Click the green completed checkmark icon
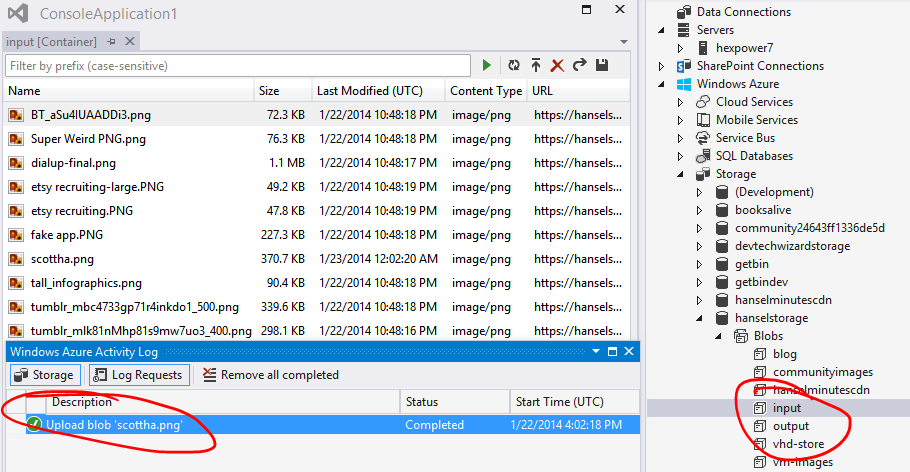This screenshot has width=910, height=472. click(x=34, y=425)
